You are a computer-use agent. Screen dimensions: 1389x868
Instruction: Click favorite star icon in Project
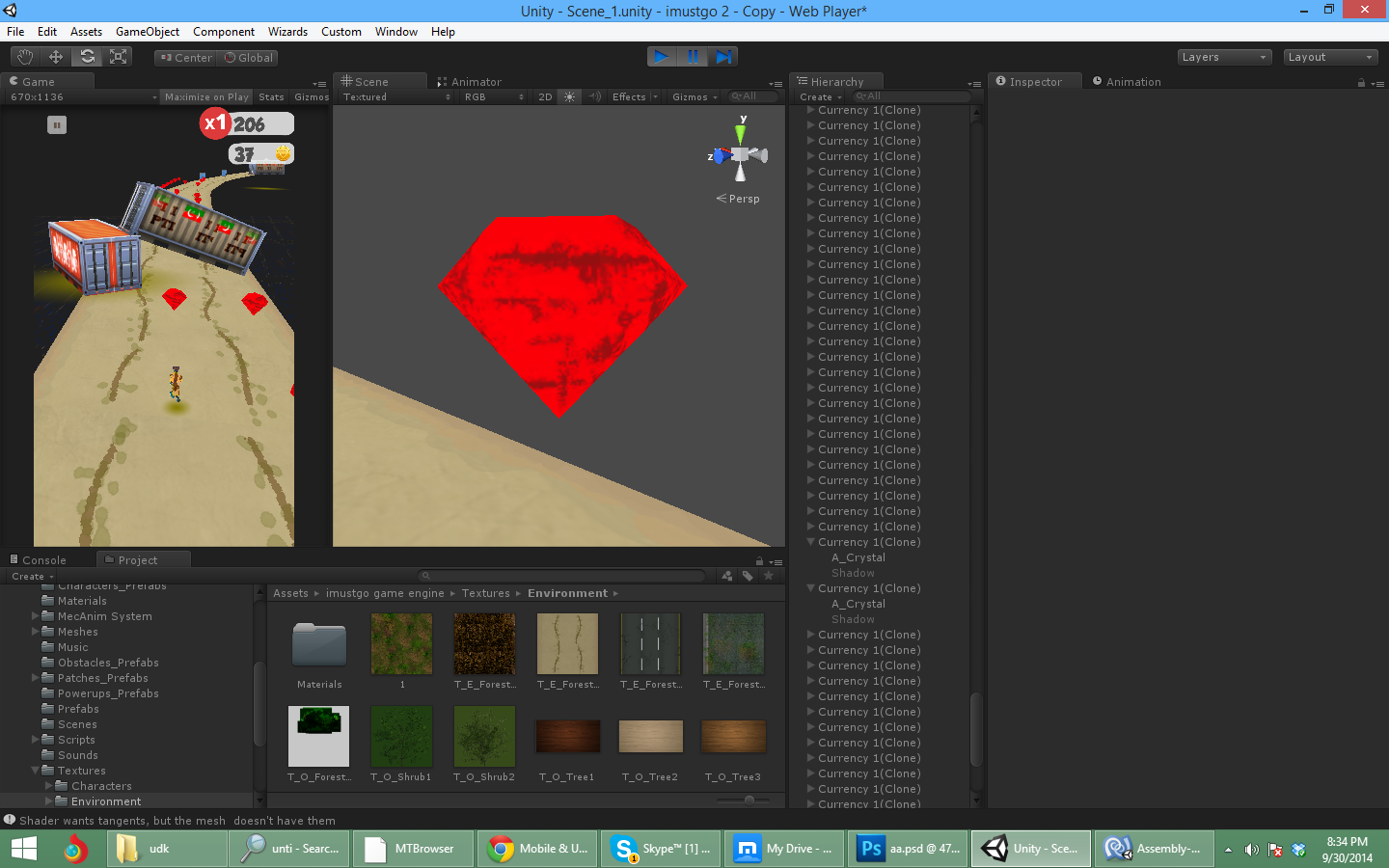tap(769, 576)
